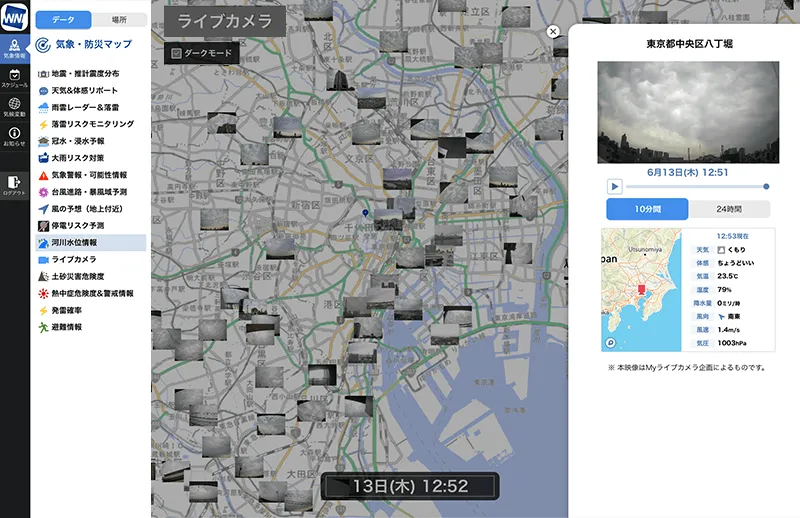Open the 気候変動 globe icon
800x518 pixels.
15,108
